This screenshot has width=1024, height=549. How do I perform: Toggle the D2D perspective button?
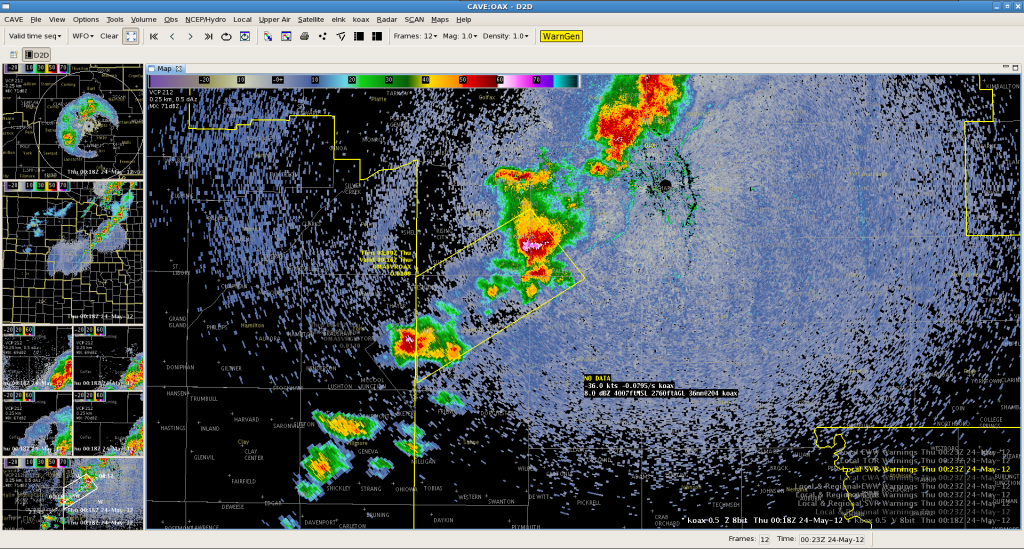(38, 54)
